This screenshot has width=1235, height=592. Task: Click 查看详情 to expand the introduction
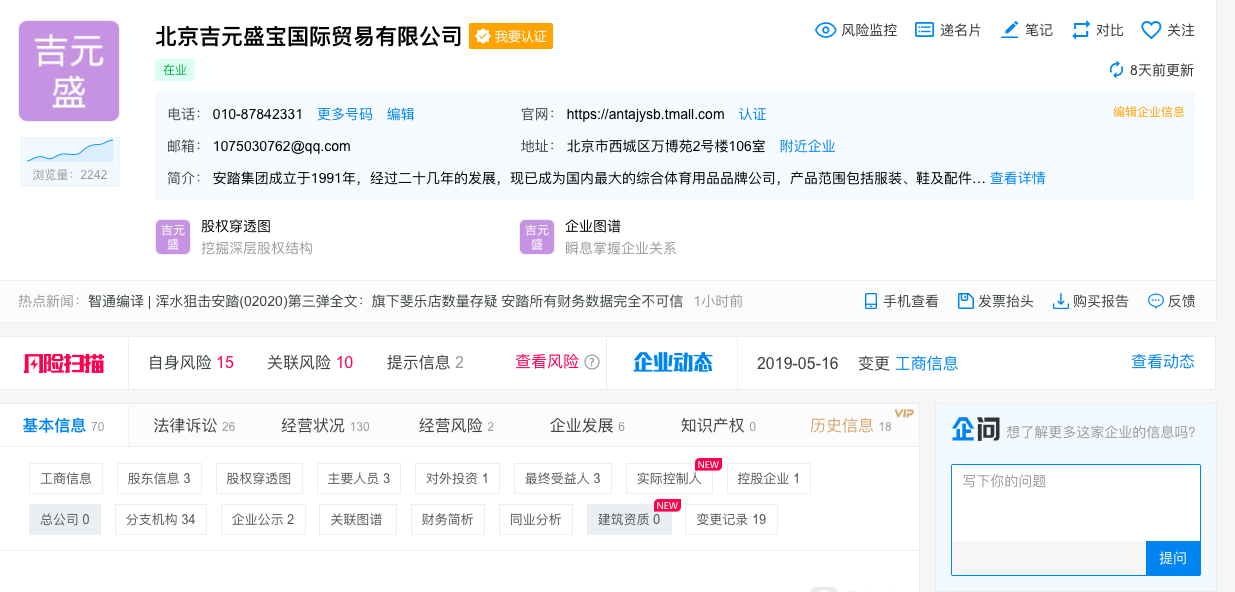(1018, 178)
